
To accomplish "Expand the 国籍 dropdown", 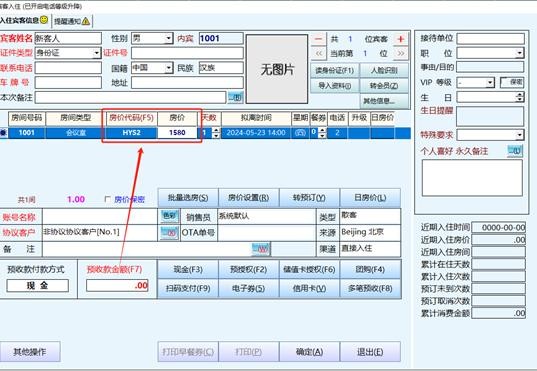I will [168, 68].
